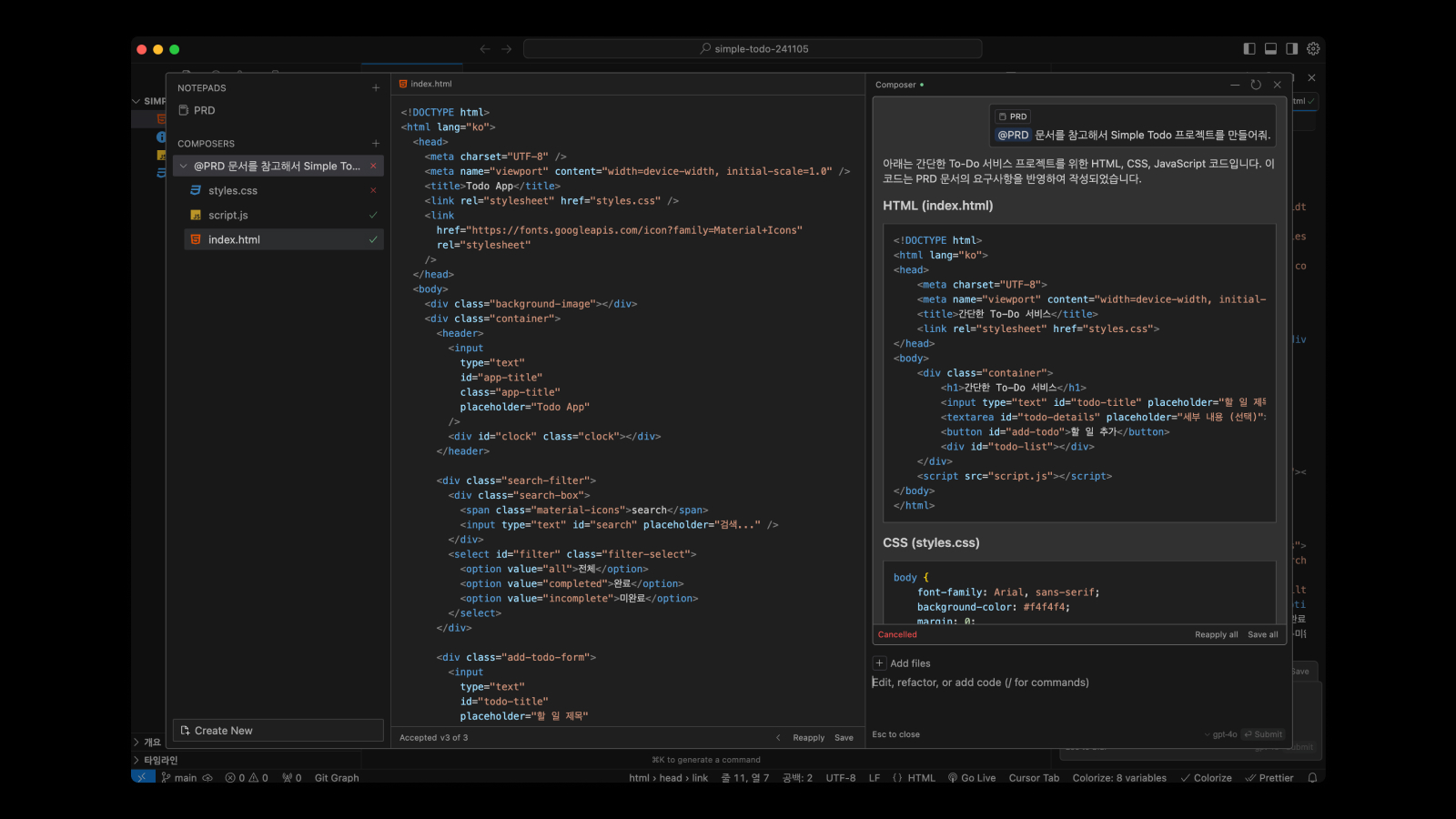Screen dimensions: 1456x819
Task: Go to previous version with left chevron
Action: (778, 738)
